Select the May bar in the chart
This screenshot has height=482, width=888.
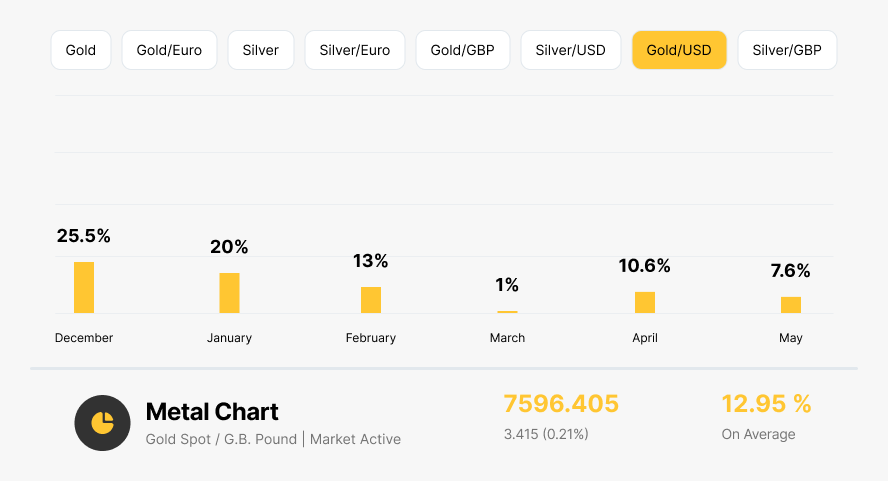[x=791, y=305]
